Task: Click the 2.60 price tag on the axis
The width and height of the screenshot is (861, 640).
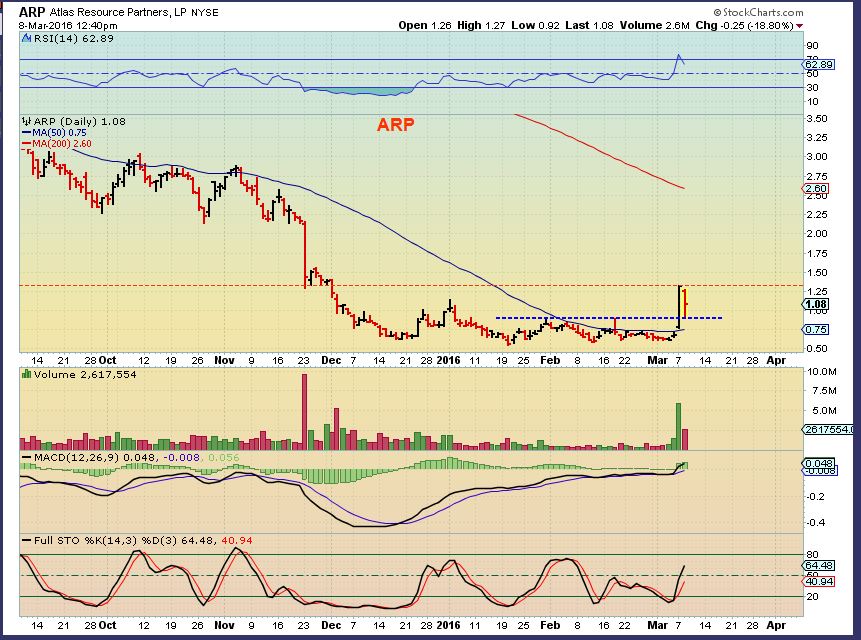Action: [x=817, y=189]
